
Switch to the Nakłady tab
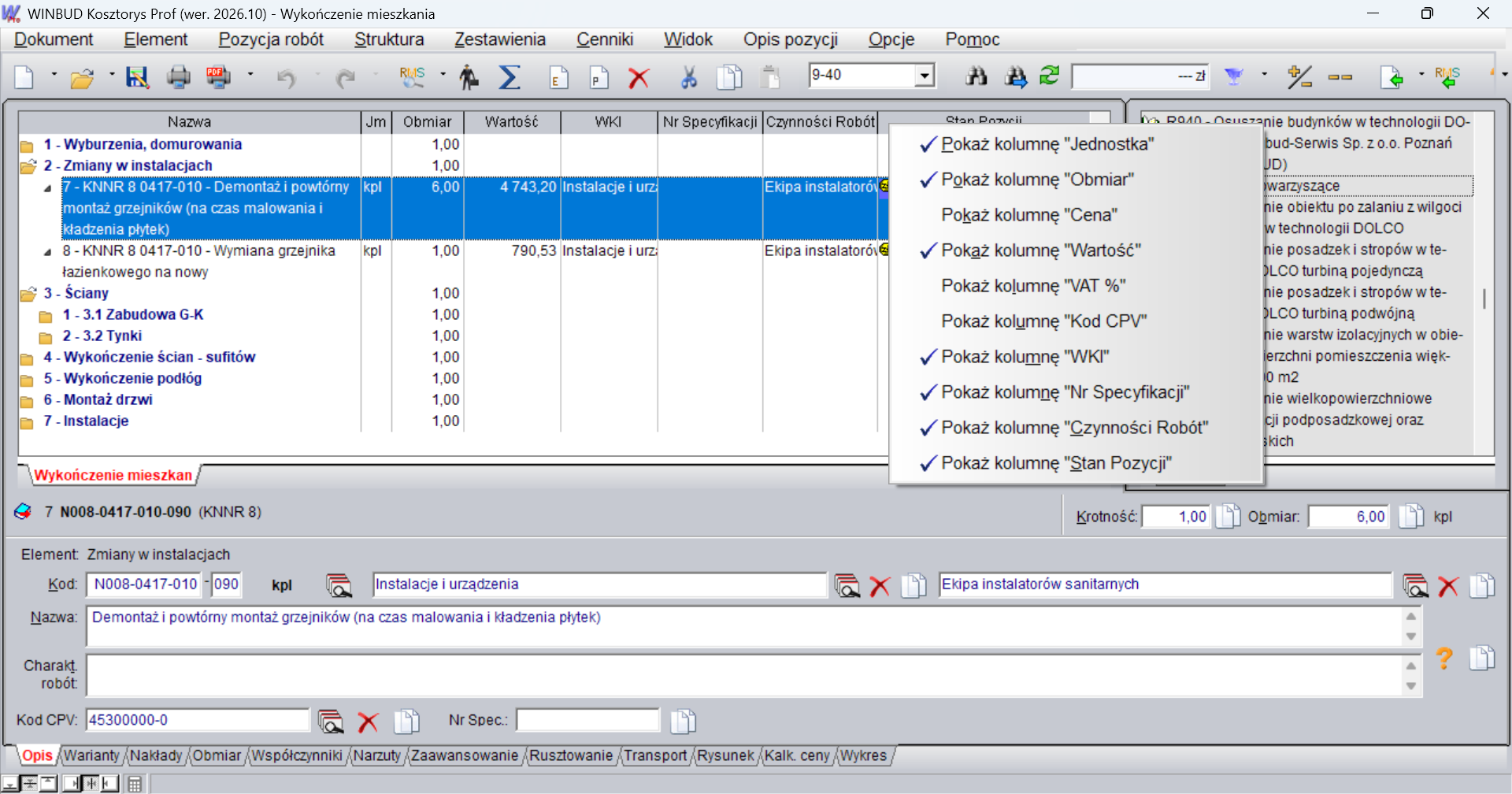[156, 755]
